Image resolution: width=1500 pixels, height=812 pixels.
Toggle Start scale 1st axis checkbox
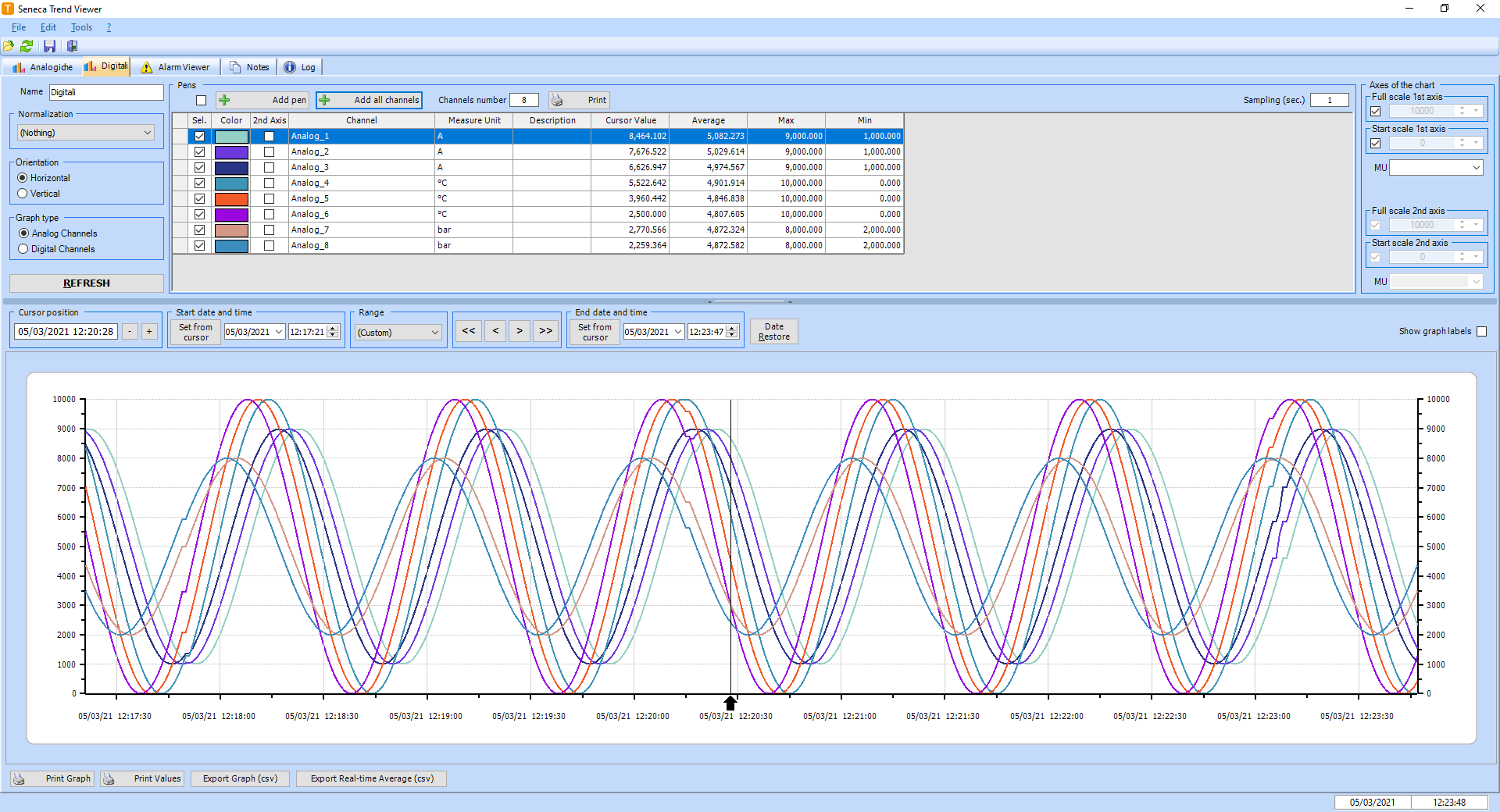(x=1376, y=143)
